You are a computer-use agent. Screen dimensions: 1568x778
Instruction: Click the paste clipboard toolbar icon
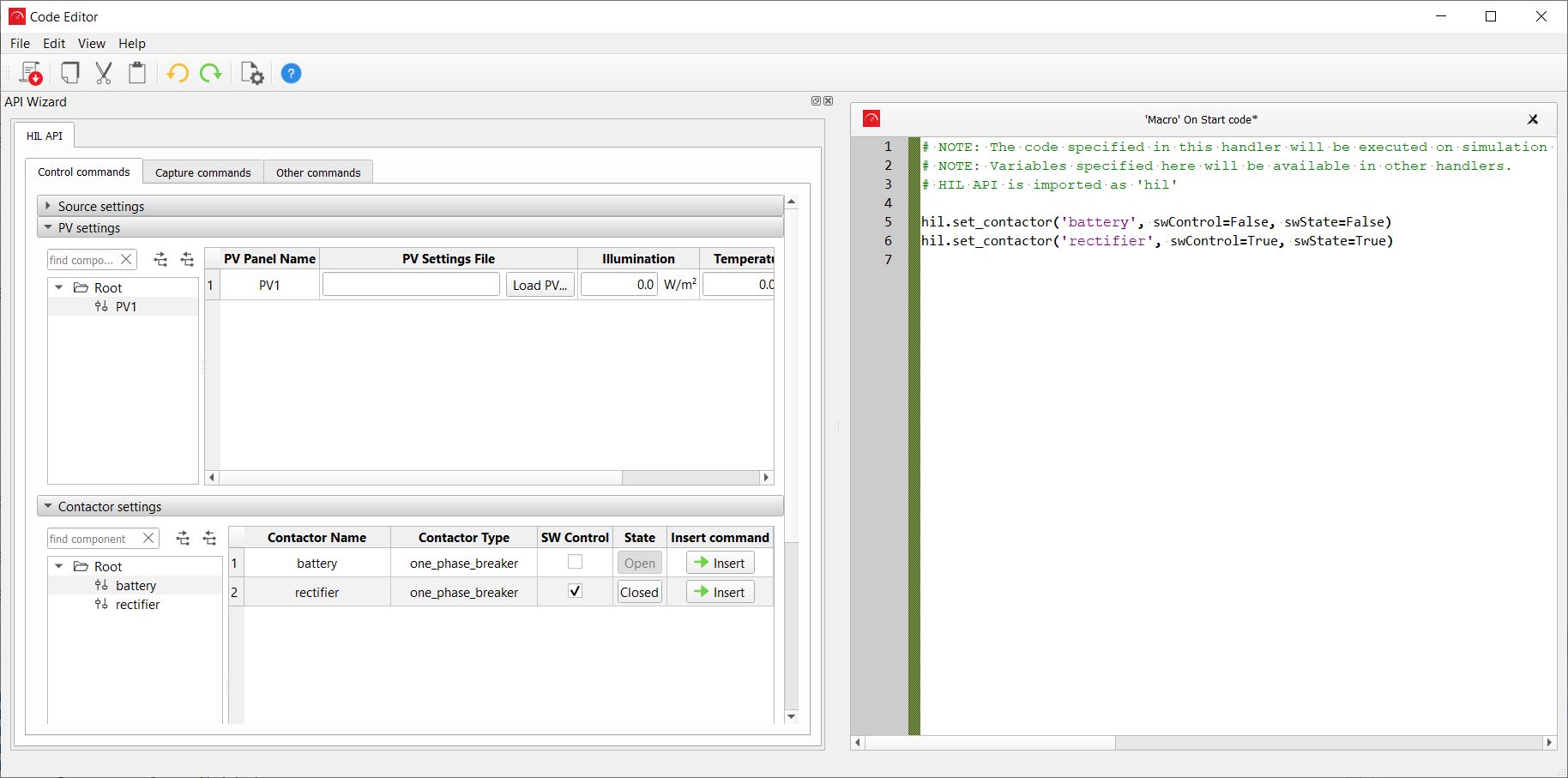click(x=137, y=74)
